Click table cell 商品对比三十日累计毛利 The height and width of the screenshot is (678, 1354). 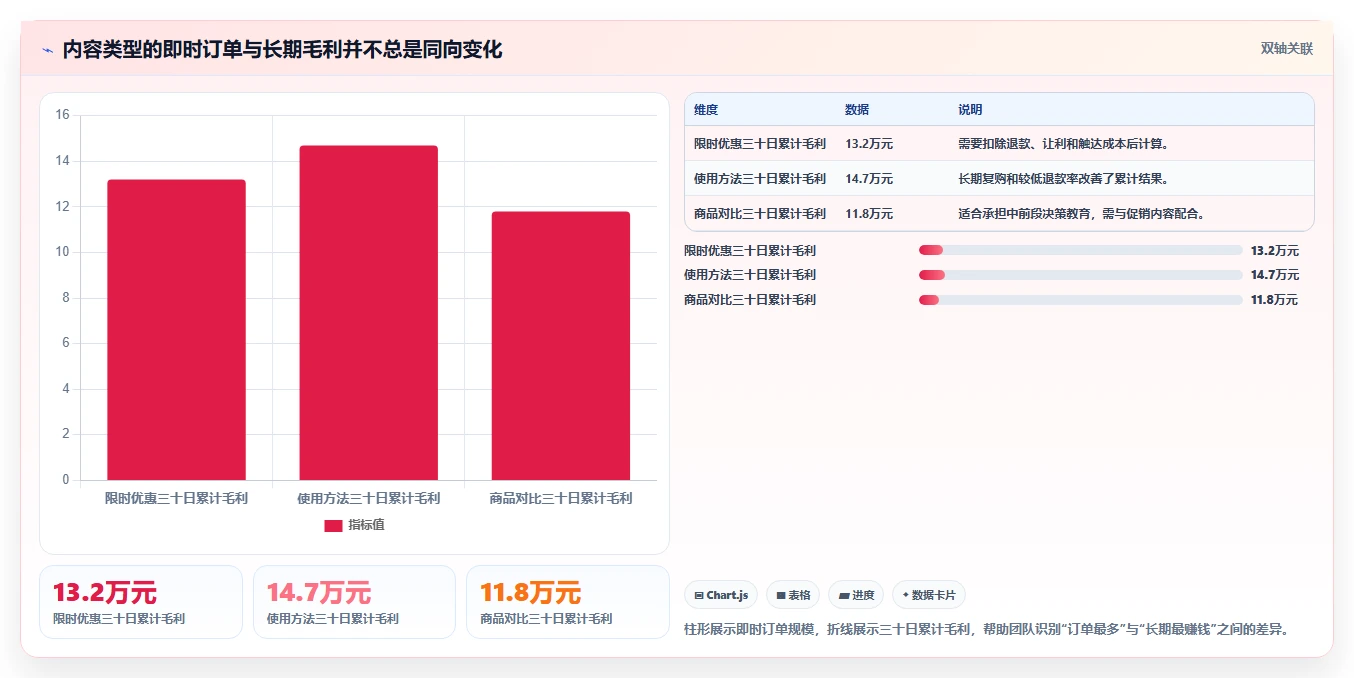coord(760,214)
